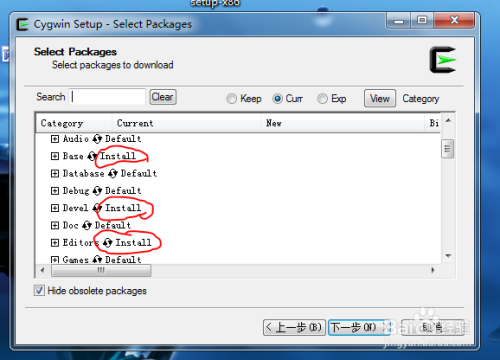Click the cycle icon beside Database

pyautogui.click(x=113, y=173)
